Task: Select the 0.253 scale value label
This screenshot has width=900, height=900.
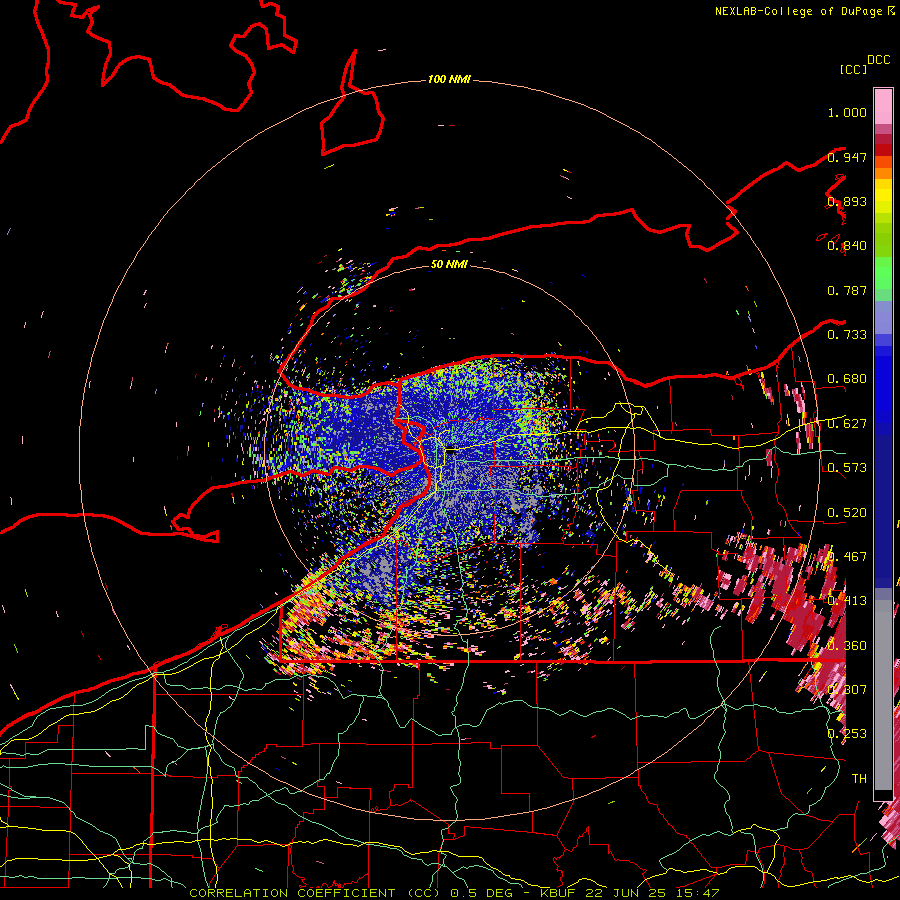Action: pos(847,734)
